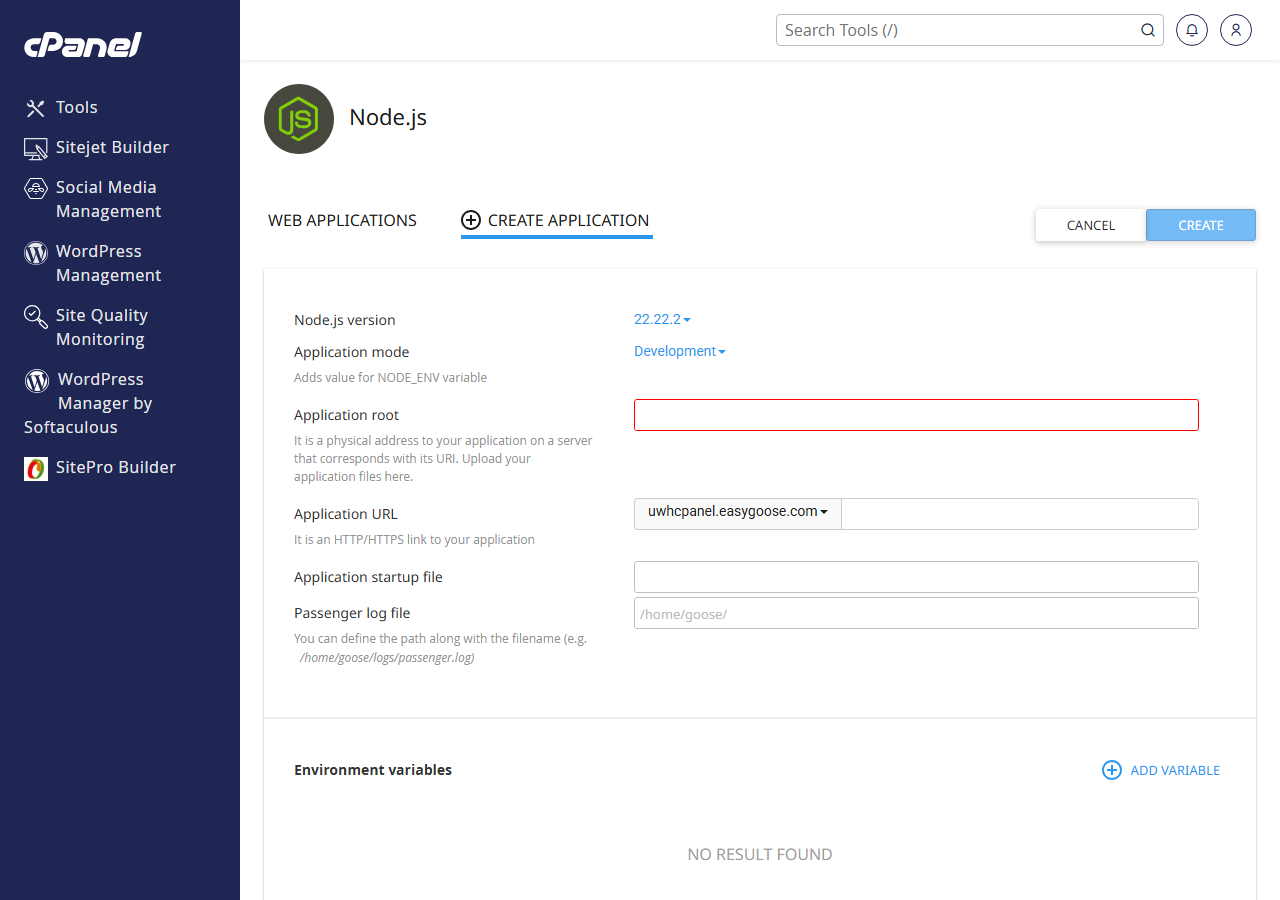Open the Tools wrench icon

tap(36, 108)
